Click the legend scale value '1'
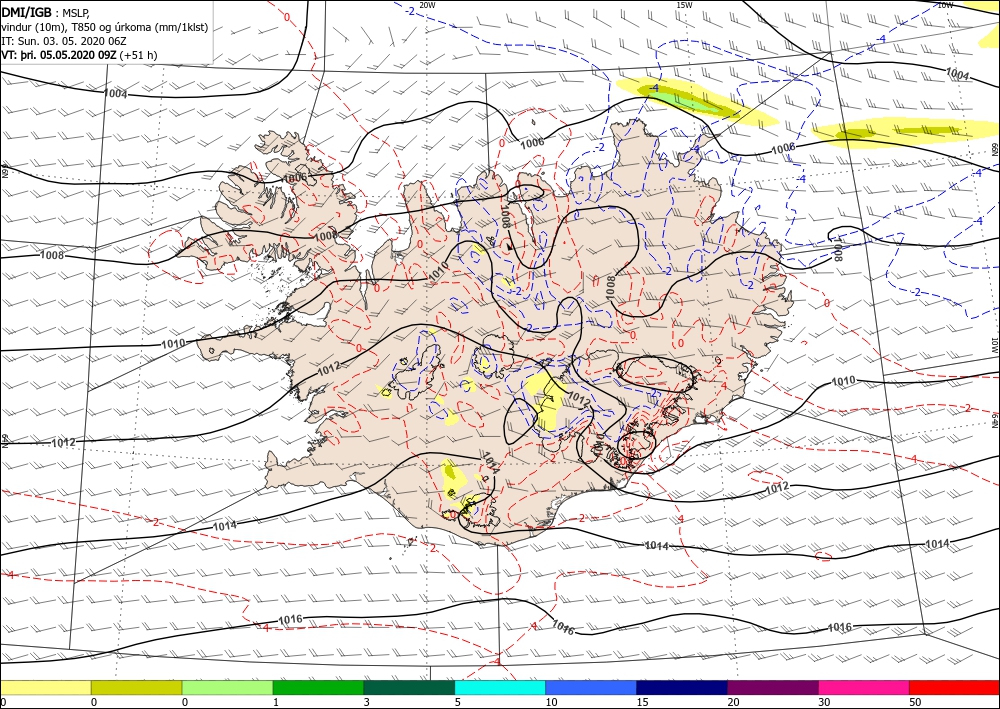Viewport: 1000px width, 709px height. pyautogui.click(x=275, y=703)
